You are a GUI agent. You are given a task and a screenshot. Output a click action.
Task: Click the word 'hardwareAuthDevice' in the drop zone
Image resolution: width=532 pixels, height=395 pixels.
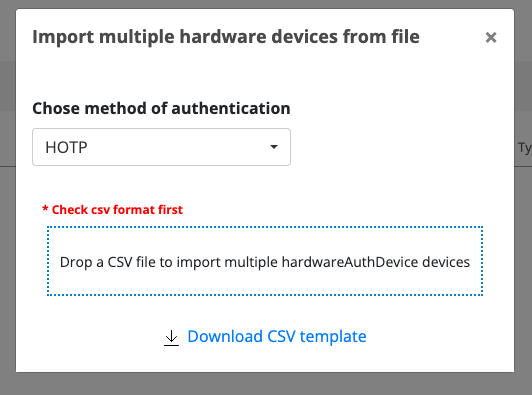pyautogui.click(x=350, y=262)
